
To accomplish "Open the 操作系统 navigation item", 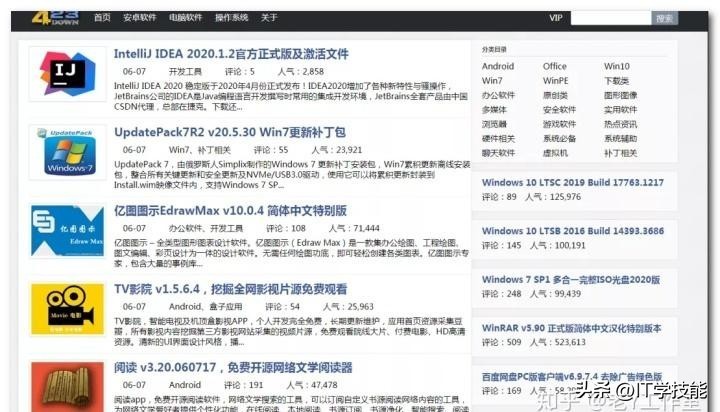I will tap(232, 18).
